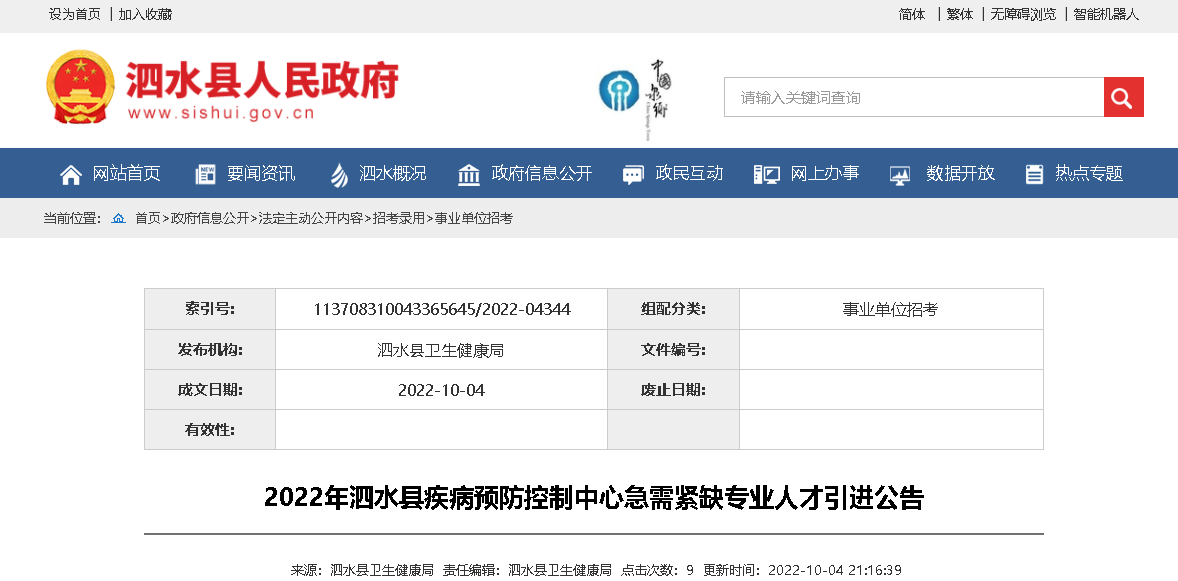Click the chart icon beside 数据开放
The height and width of the screenshot is (581, 1178).
900,174
